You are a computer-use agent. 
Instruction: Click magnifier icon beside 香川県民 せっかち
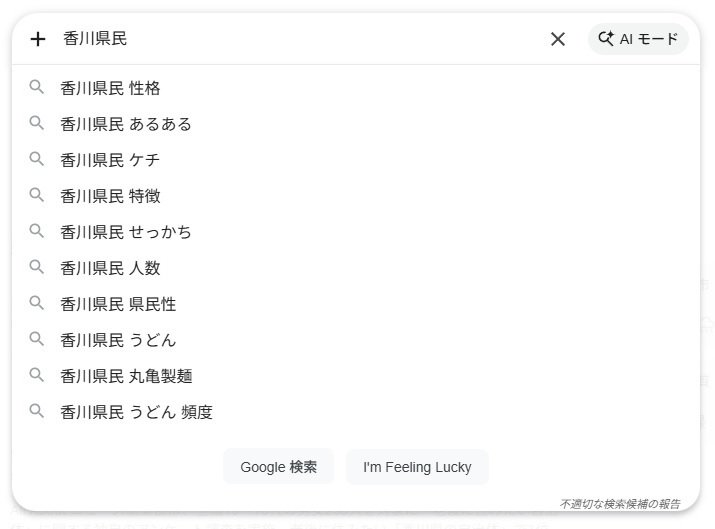pos(37,232)
